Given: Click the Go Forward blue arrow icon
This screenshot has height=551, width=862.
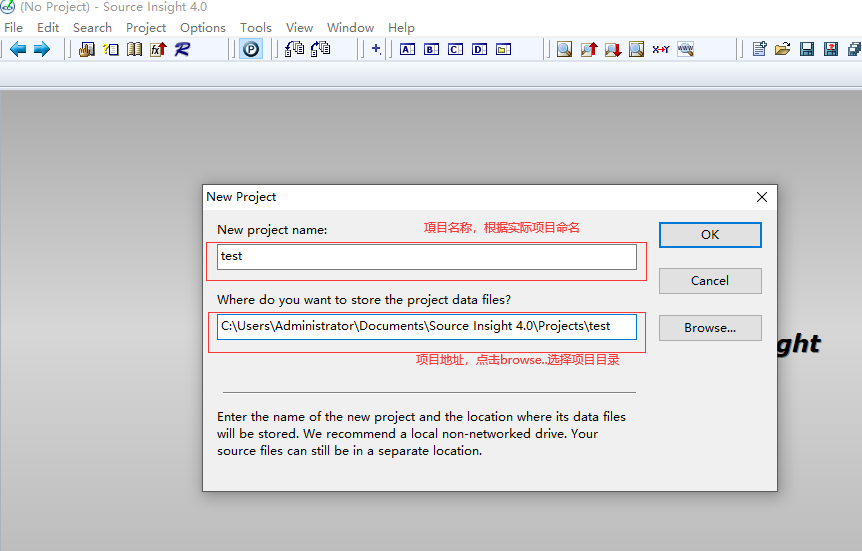Looking at the screenshot, I should [42, 49].
